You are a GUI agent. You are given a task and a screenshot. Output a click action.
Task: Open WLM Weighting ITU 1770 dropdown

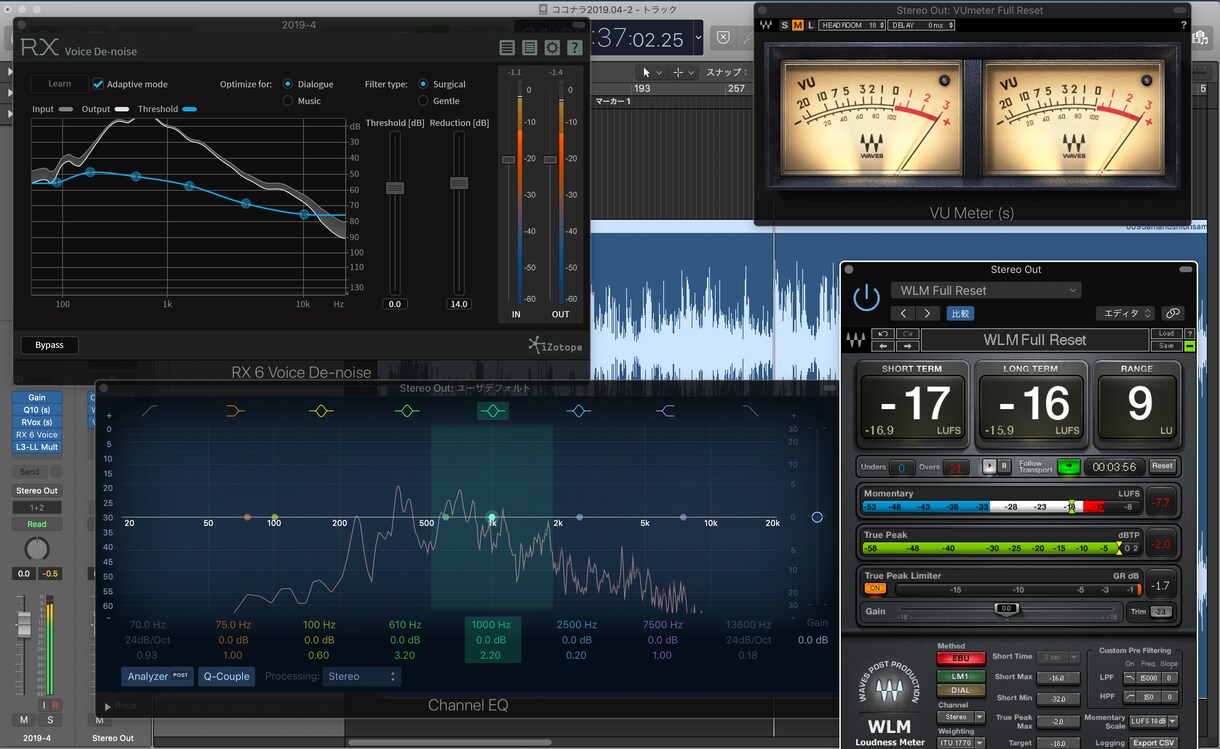pos(962,743)
